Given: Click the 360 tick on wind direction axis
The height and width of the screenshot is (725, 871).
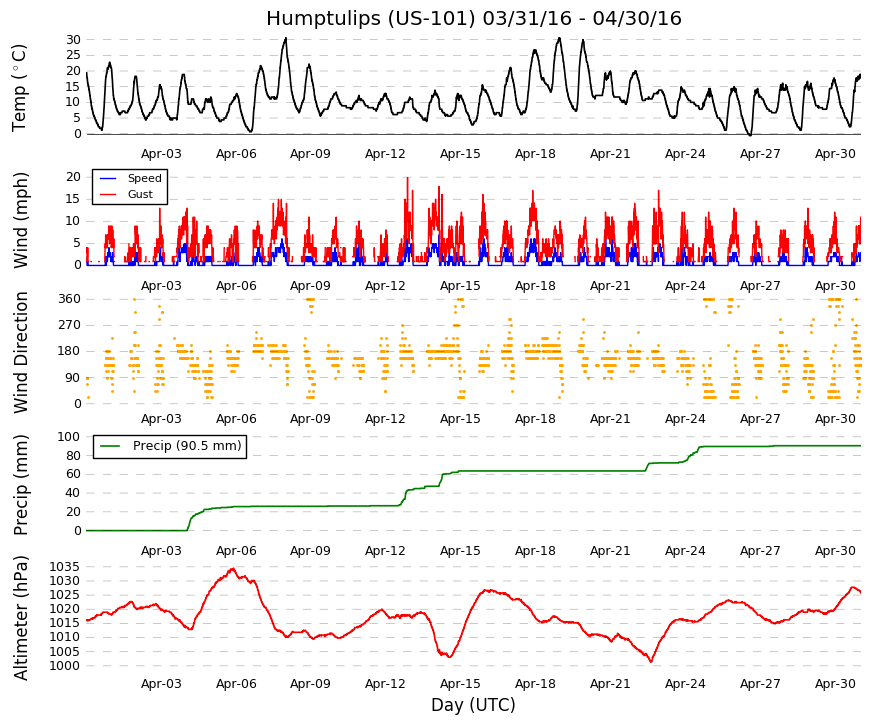Looking at the screenshot, I should [x=69, y=299].
